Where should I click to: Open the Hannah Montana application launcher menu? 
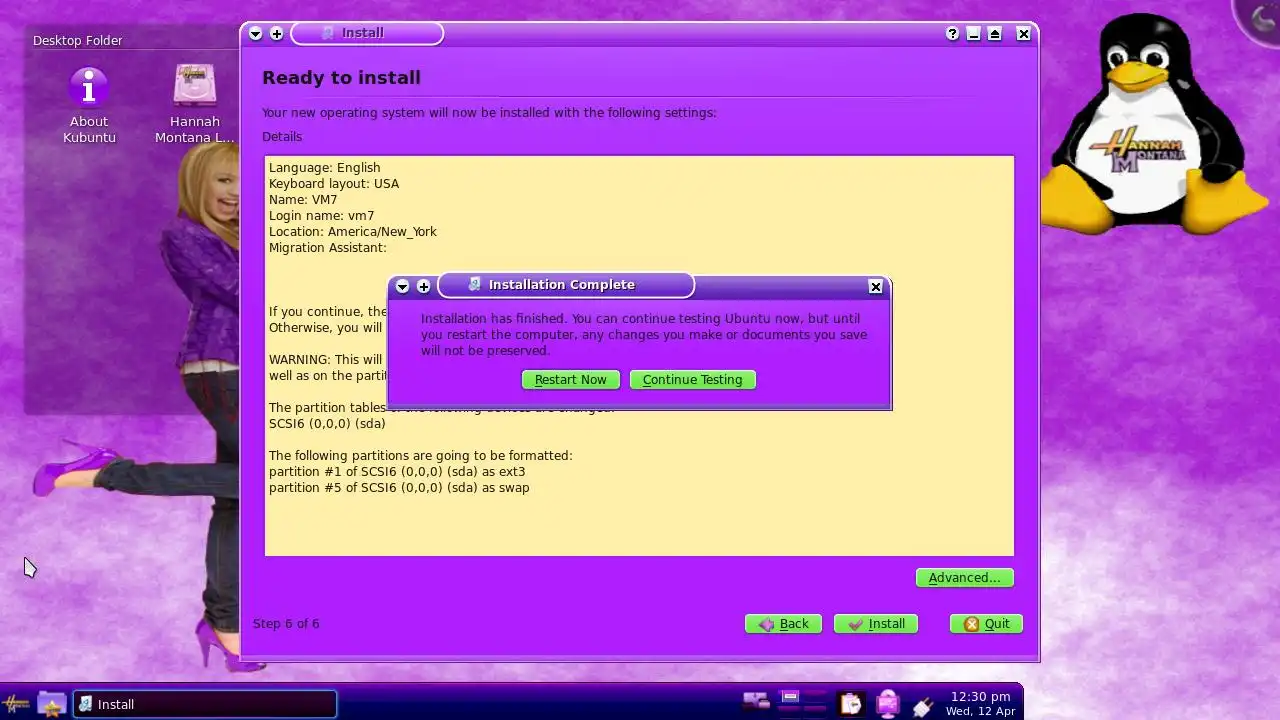(16, 704)
